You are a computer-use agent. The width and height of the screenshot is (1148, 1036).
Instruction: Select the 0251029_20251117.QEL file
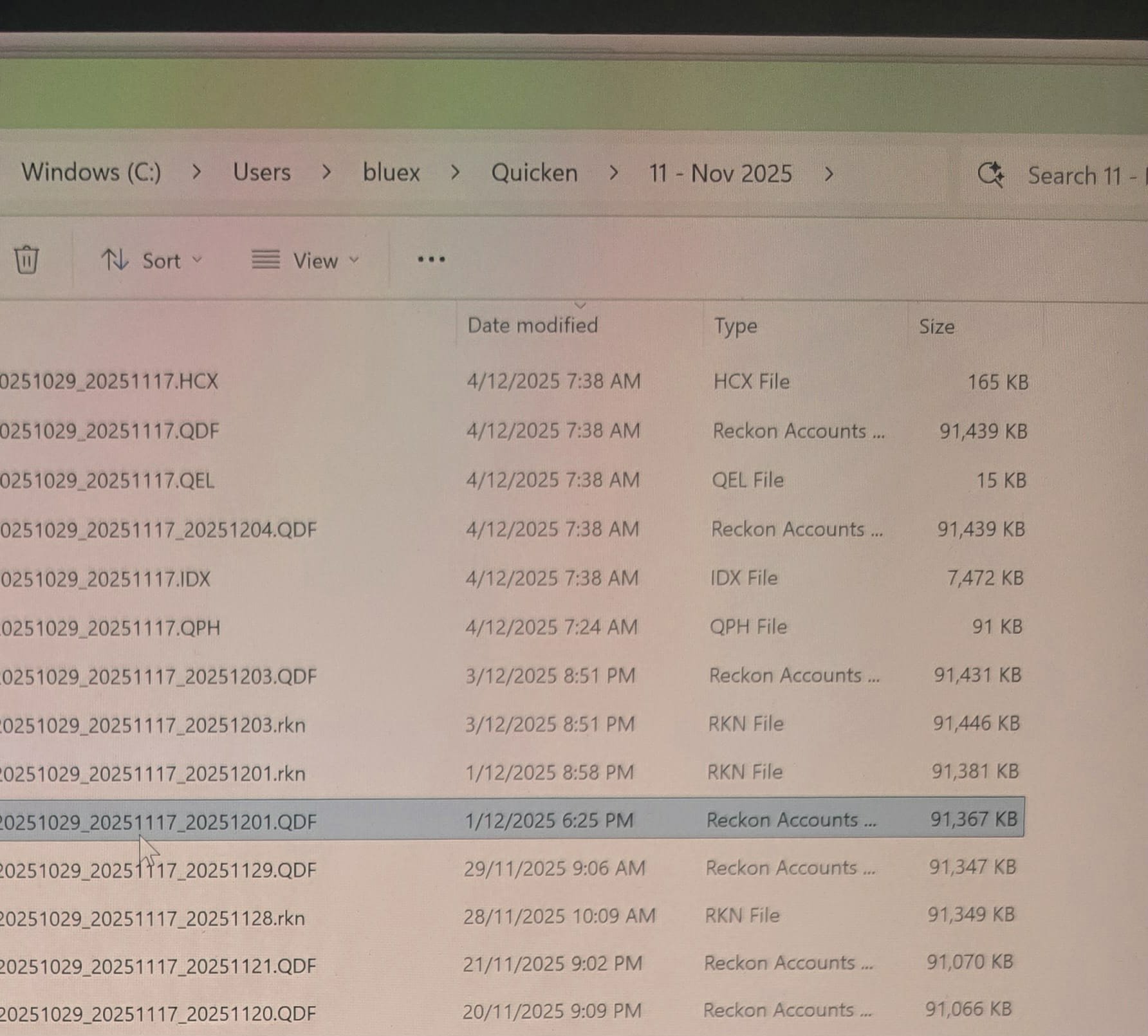coord(107,480)
